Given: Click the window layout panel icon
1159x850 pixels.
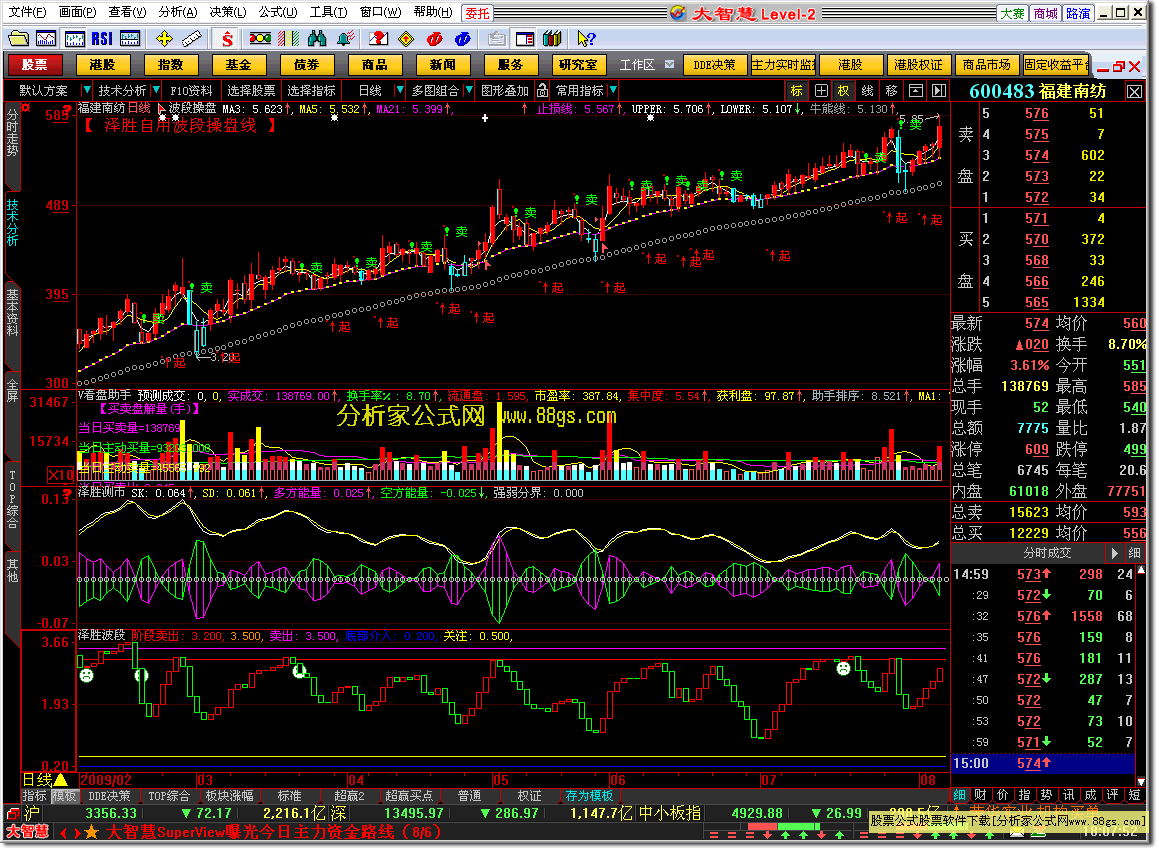Looking at the screenshot, I should coord(525,38).
